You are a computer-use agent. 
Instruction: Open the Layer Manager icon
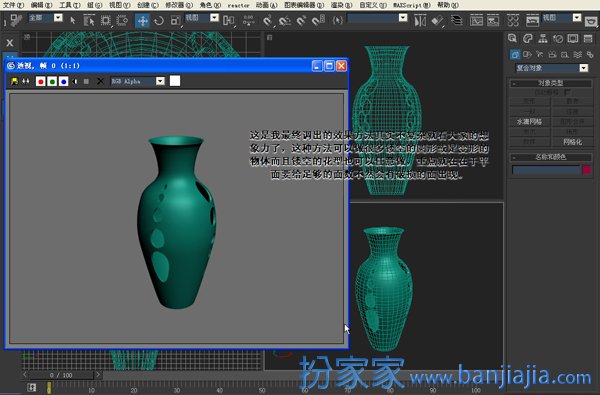457,20
